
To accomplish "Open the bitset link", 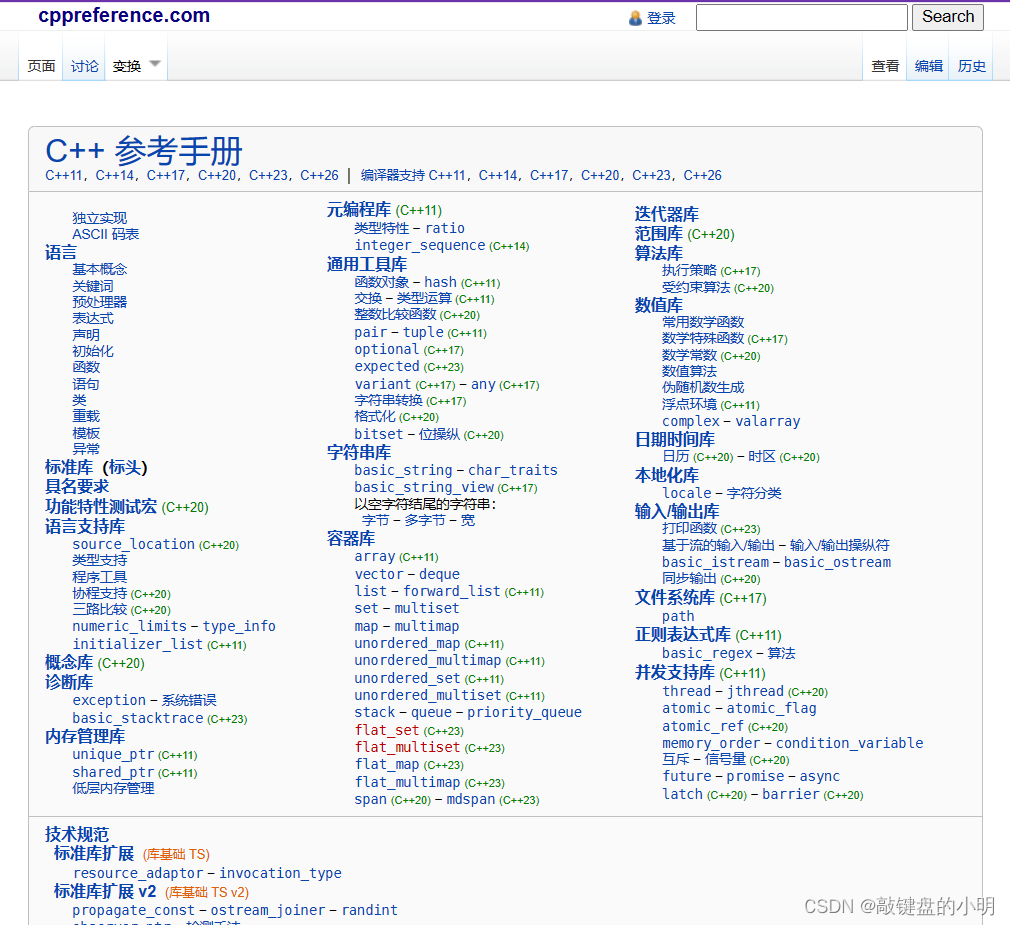I will 379,434.
